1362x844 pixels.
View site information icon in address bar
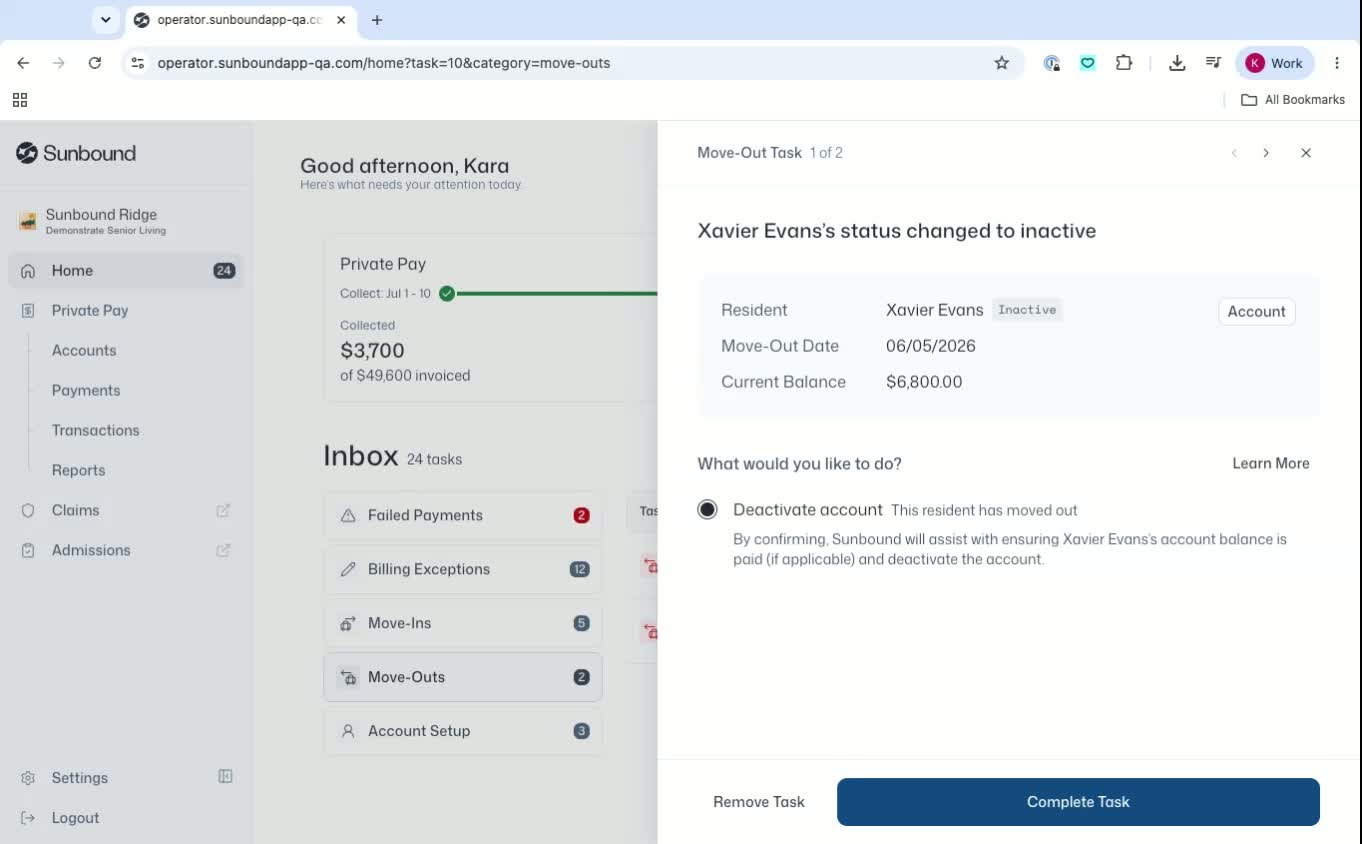(x=138, y=63)
